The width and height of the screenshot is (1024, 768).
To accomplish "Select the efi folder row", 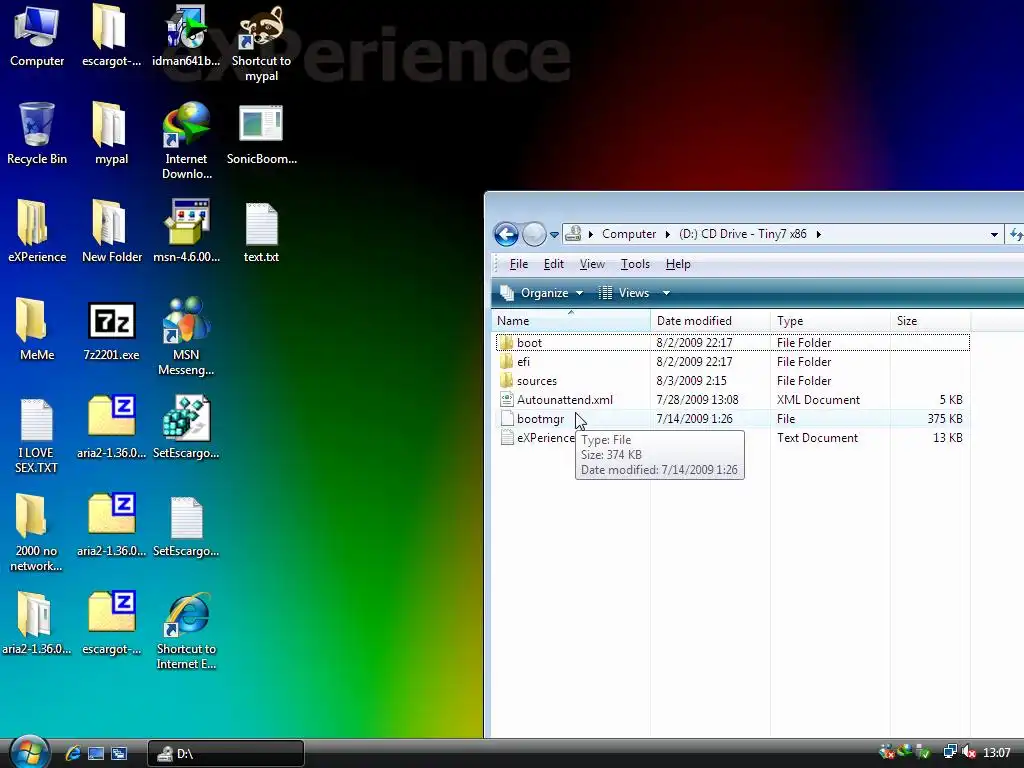I will [x=733, y=362].
